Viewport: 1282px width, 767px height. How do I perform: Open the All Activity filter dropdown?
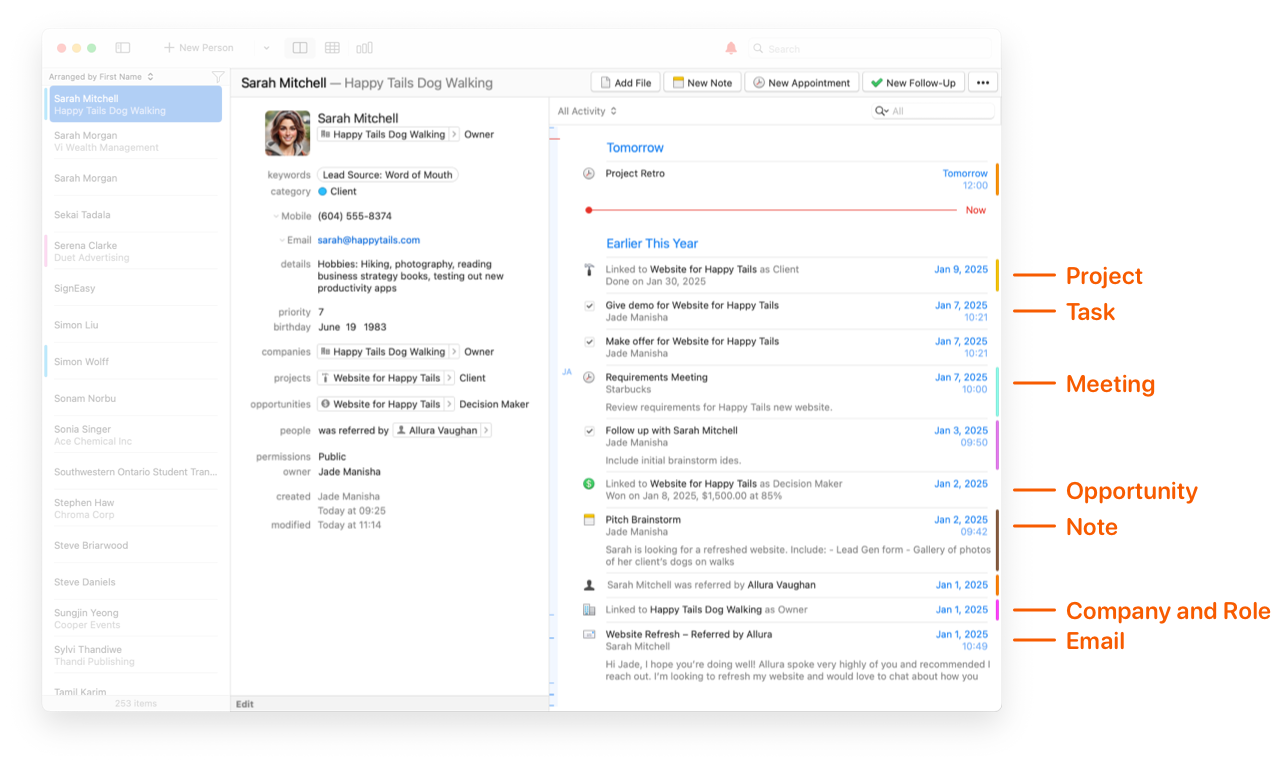(587, 111)
